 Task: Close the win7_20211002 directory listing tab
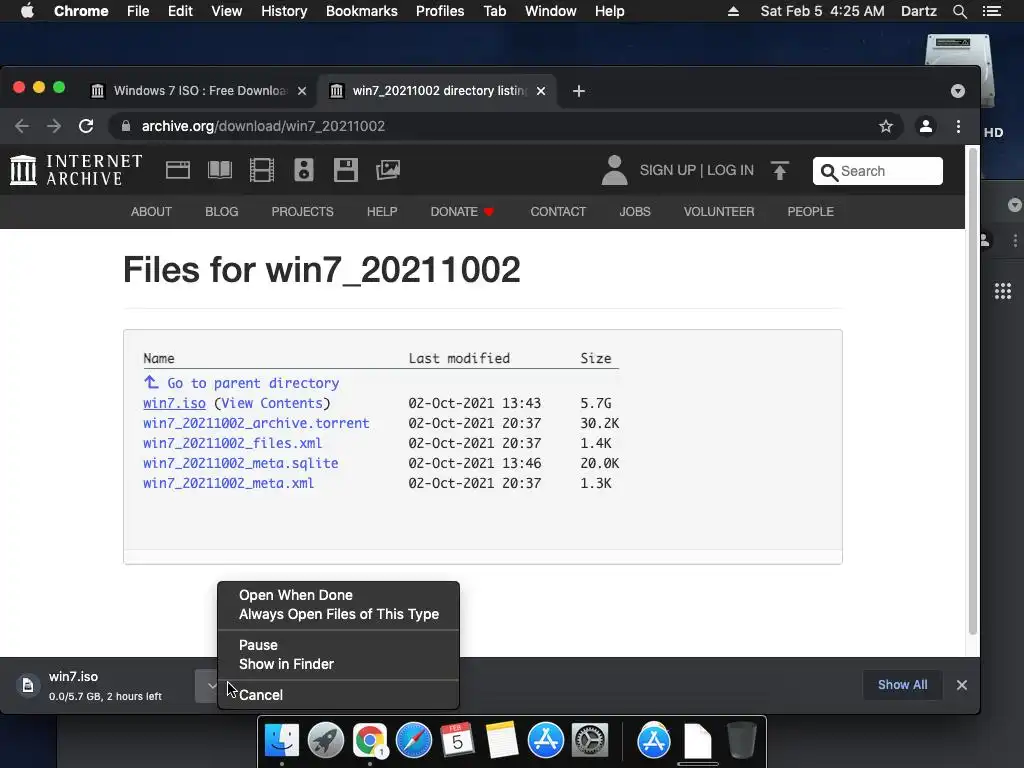(x=541, y=91)
